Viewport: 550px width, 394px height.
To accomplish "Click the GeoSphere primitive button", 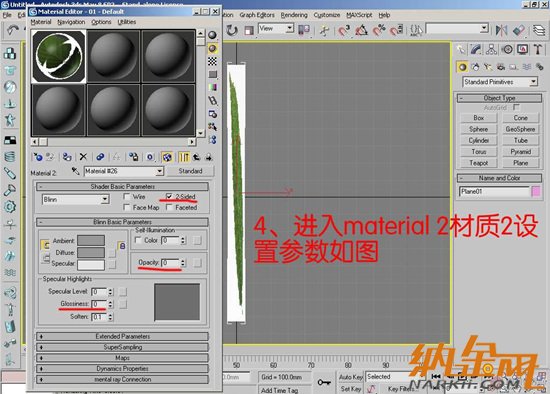I will [x=521, y=129].
